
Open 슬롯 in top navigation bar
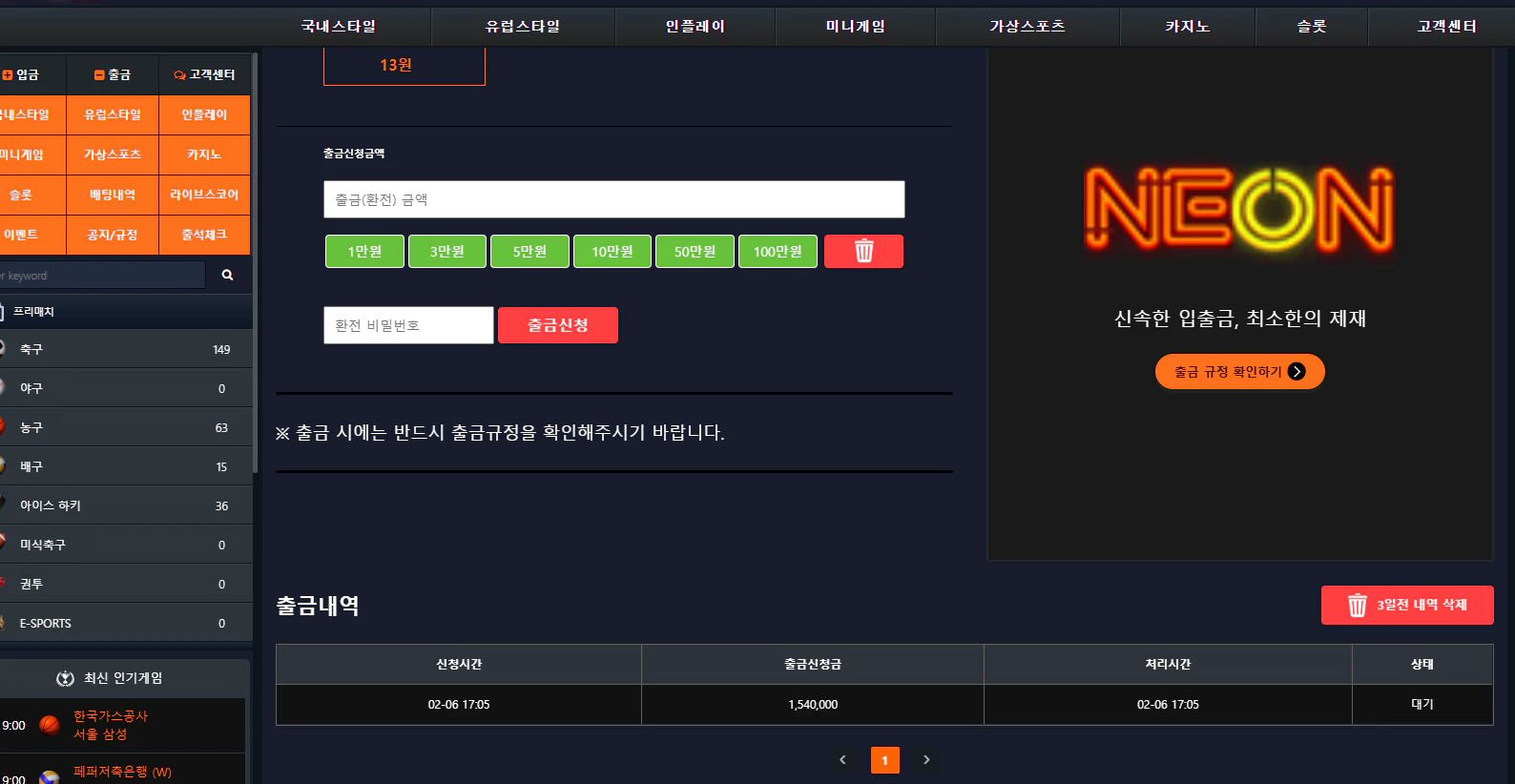[1312, 27]
